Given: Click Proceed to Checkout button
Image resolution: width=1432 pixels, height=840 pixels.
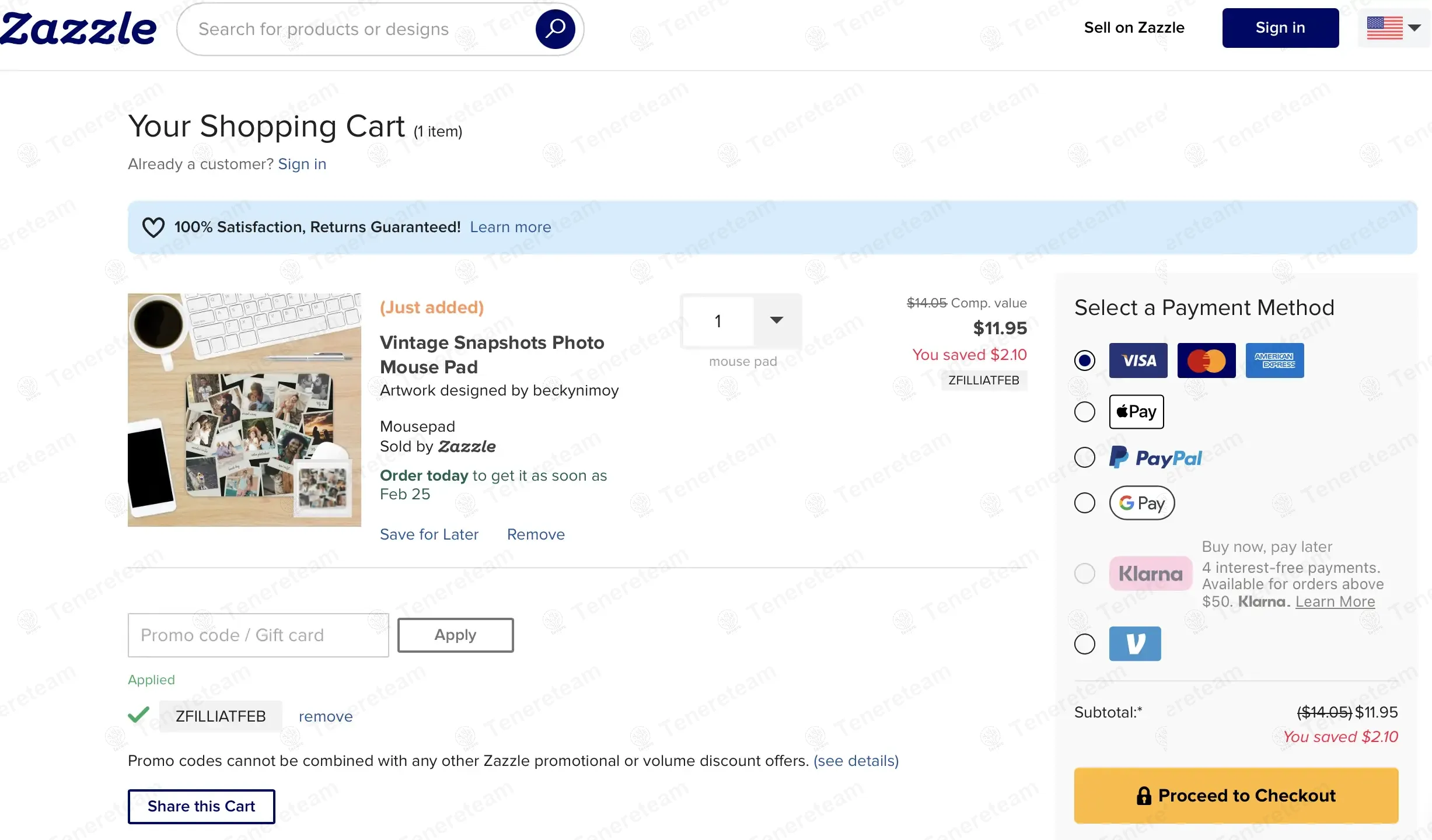Looking at the screenshot, I should (1236, 795).
